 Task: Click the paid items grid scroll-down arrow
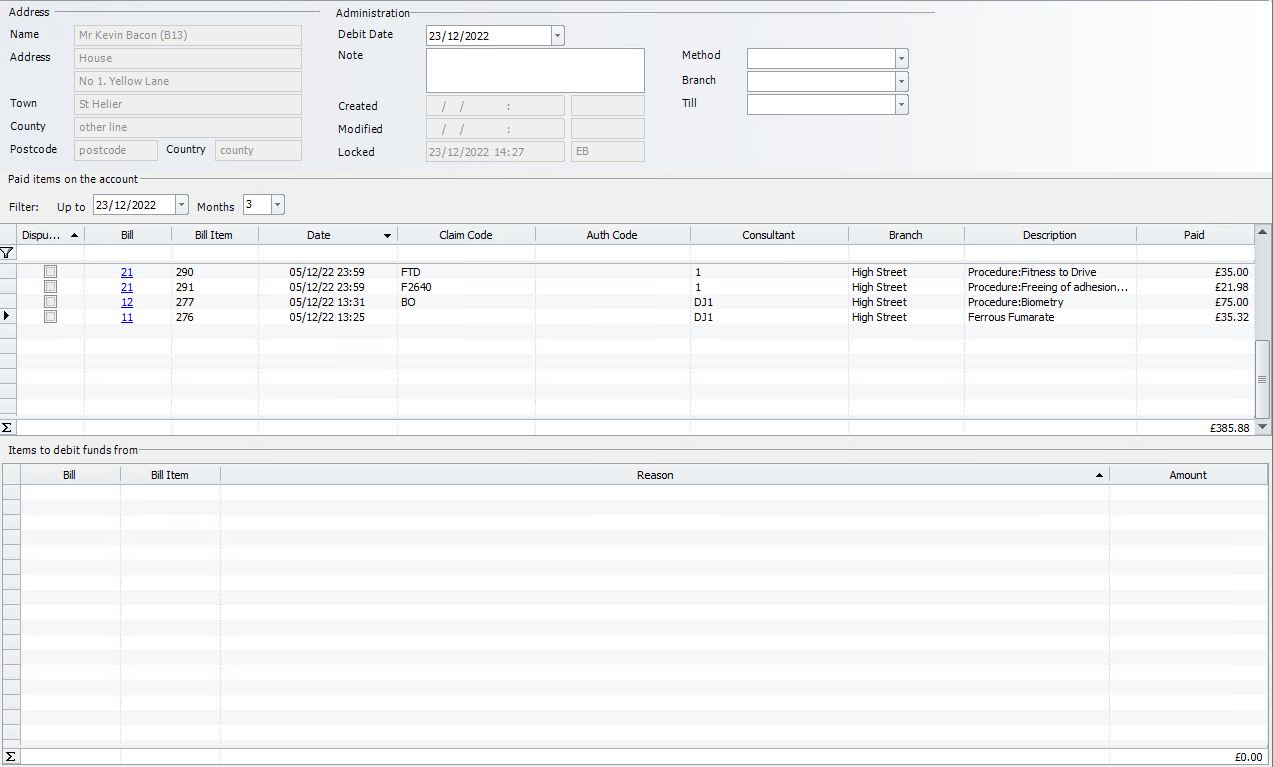click(1262, 427)
